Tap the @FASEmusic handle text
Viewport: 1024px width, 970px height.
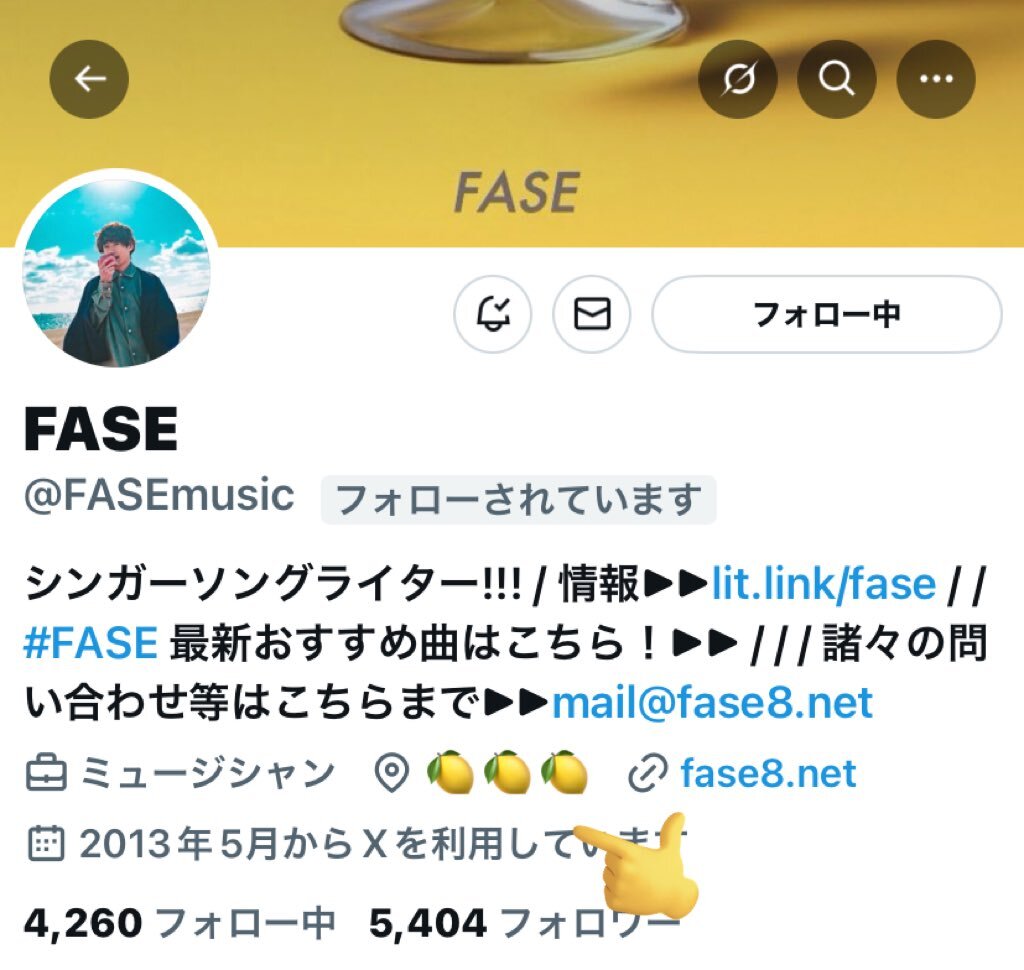coord(159,495)
